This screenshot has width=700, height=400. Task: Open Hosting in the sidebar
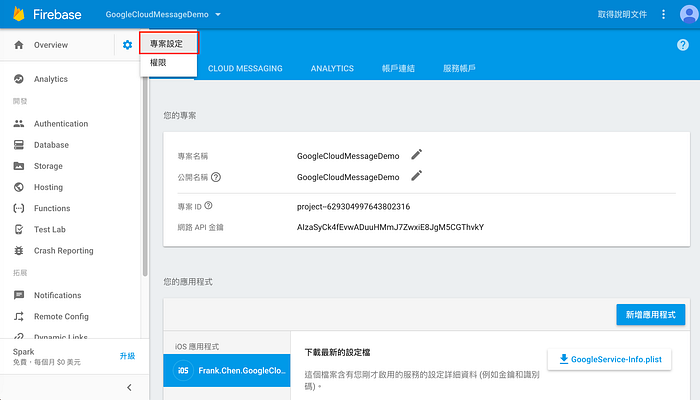click(48, 187)
